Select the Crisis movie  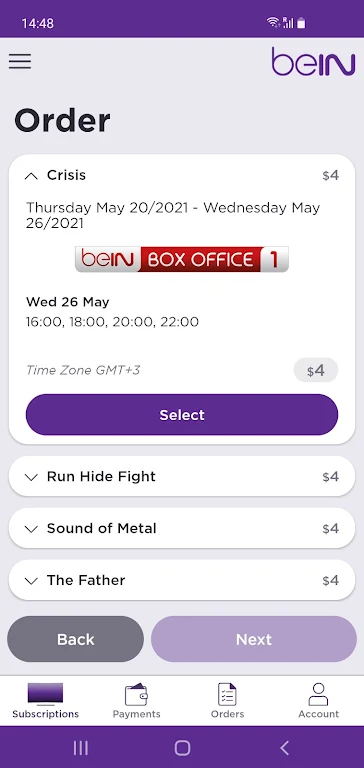(x=182, y=415)
